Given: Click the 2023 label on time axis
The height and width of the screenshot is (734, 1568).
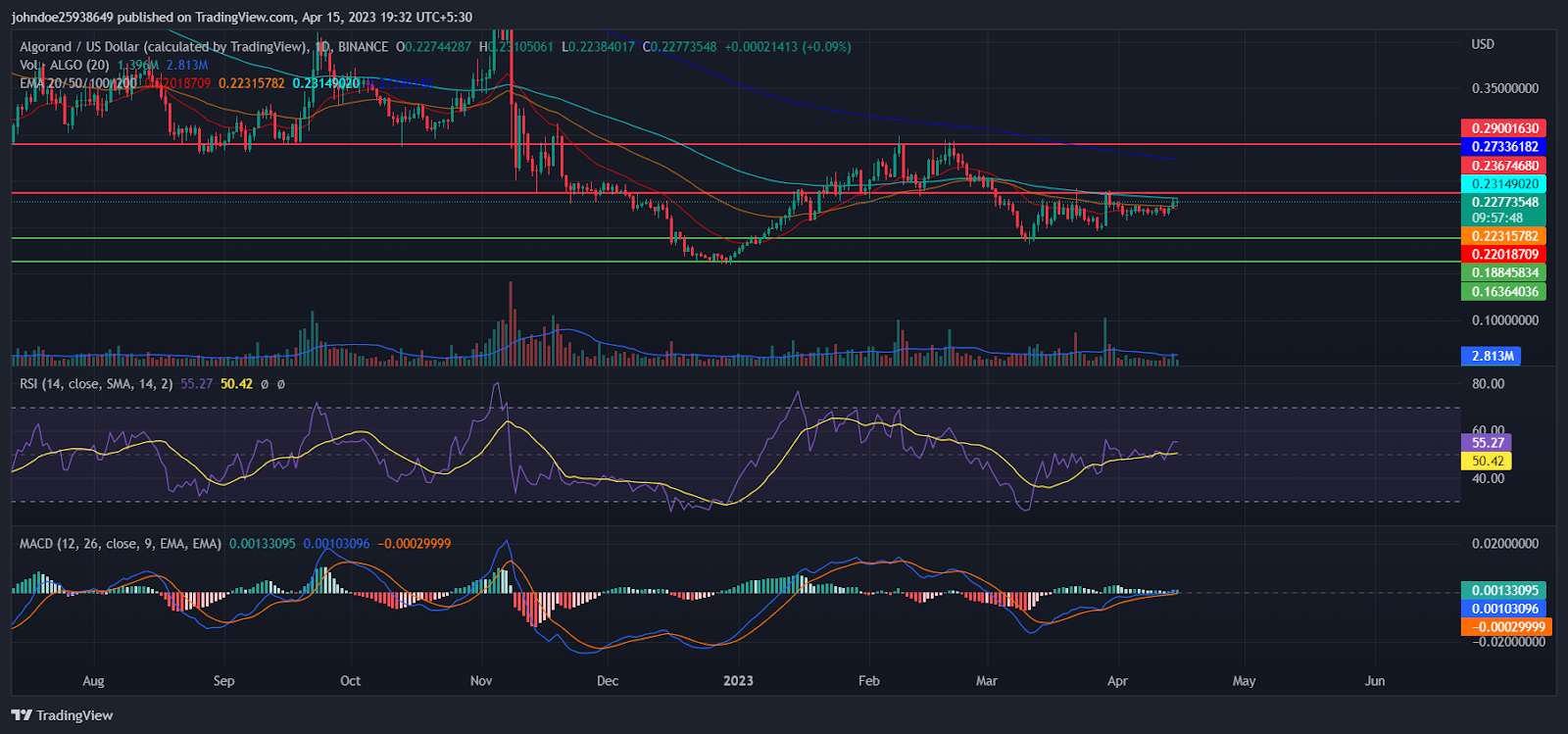Looking at the screenshot, I should (738, 681).
